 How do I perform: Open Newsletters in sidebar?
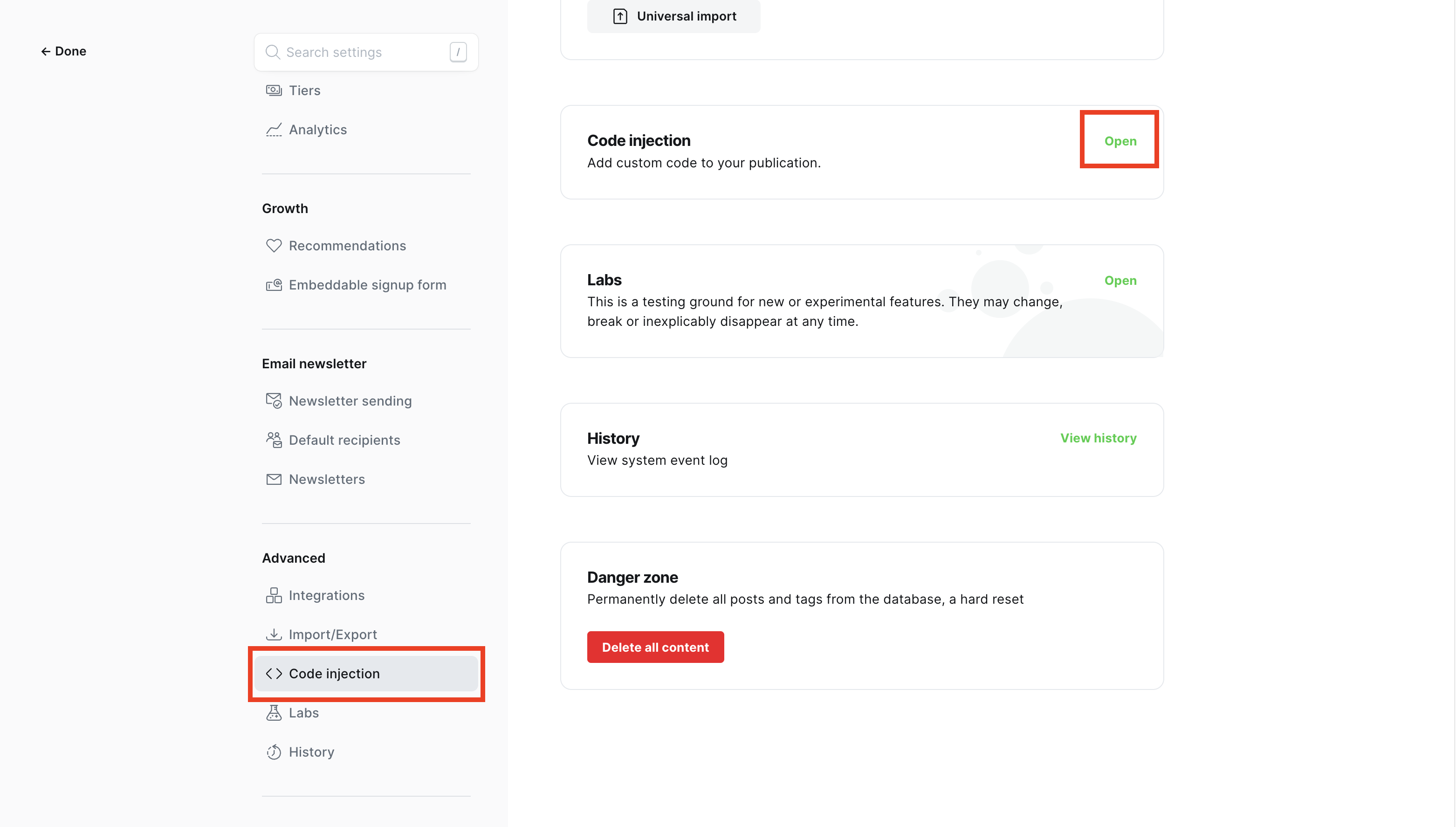(366, 479)
